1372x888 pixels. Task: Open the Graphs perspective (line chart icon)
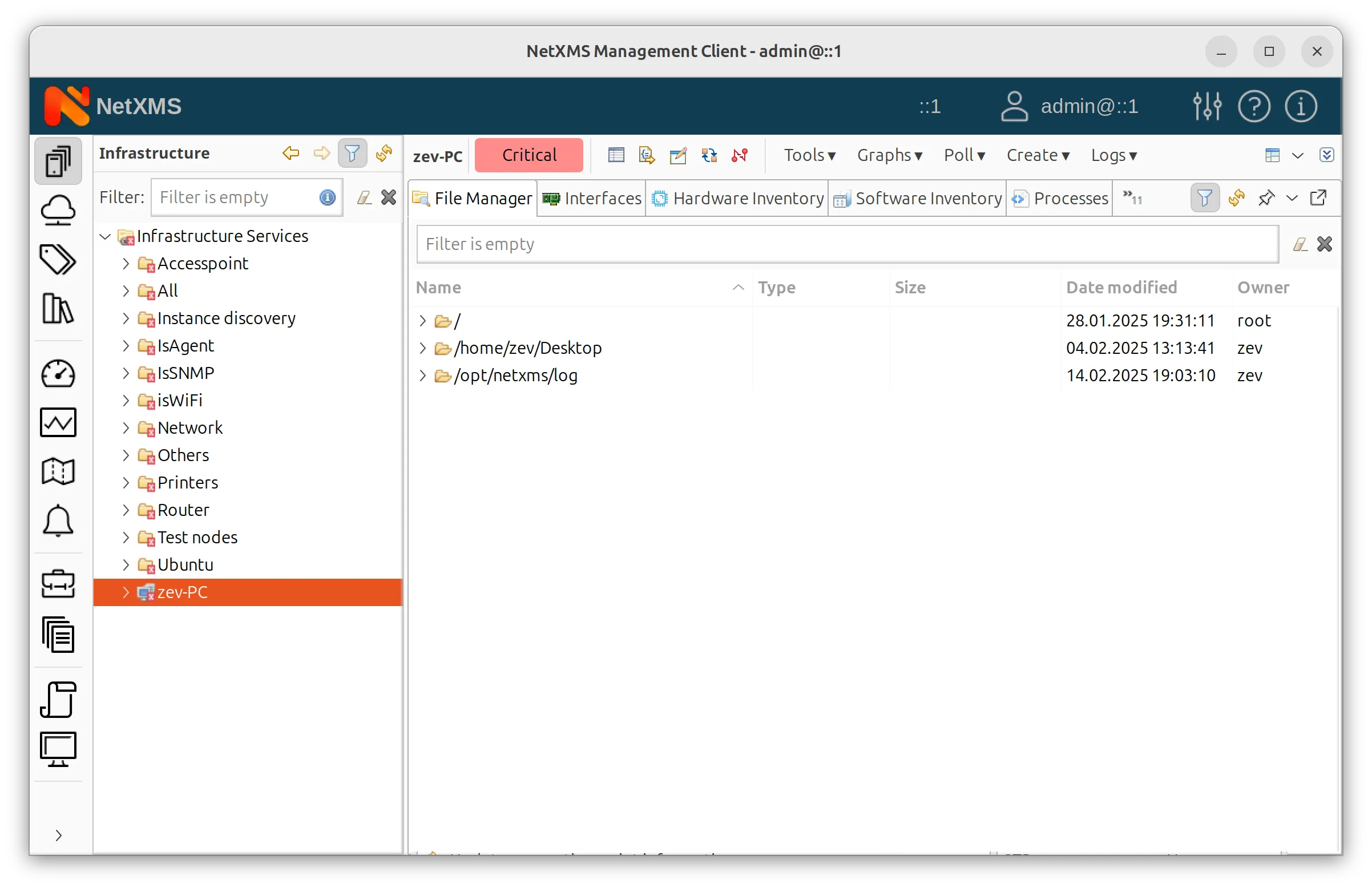58,422
